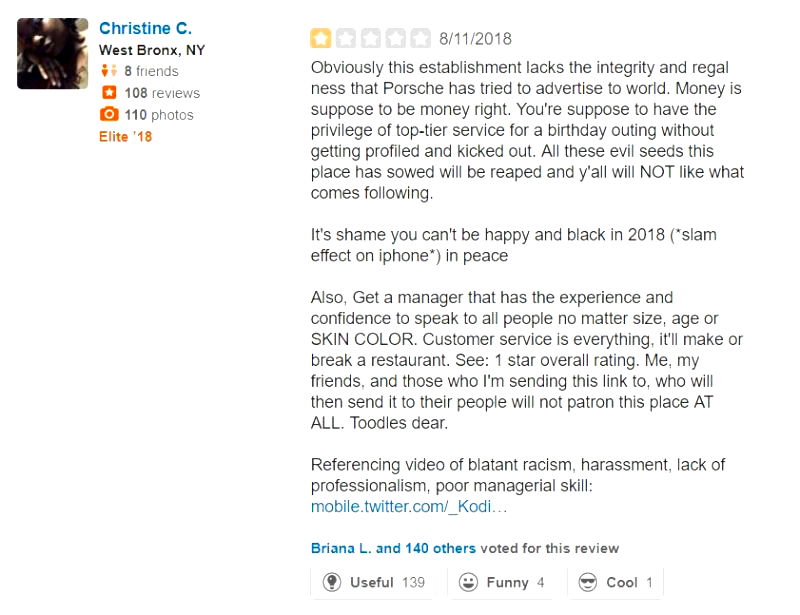
Task: Click the Elite '18 badge
Action: pos(125,137)
